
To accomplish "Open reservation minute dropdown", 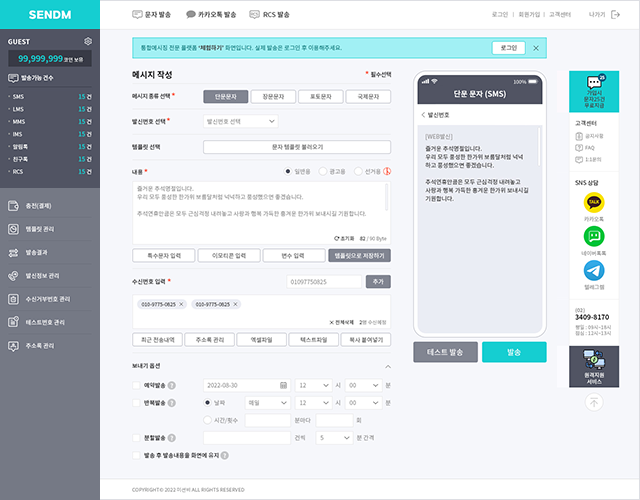I will [363, 385].
